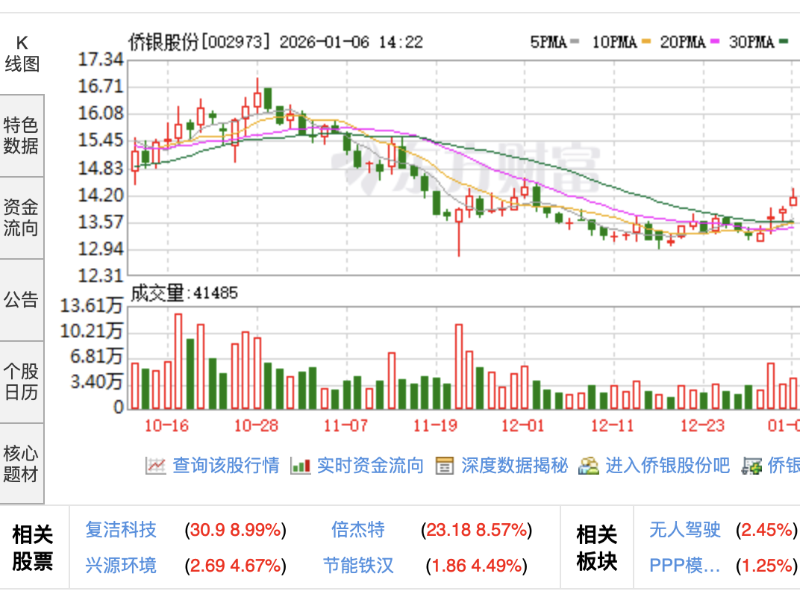Click the grid icon for 深度数据揭秘

coord(446,465)
